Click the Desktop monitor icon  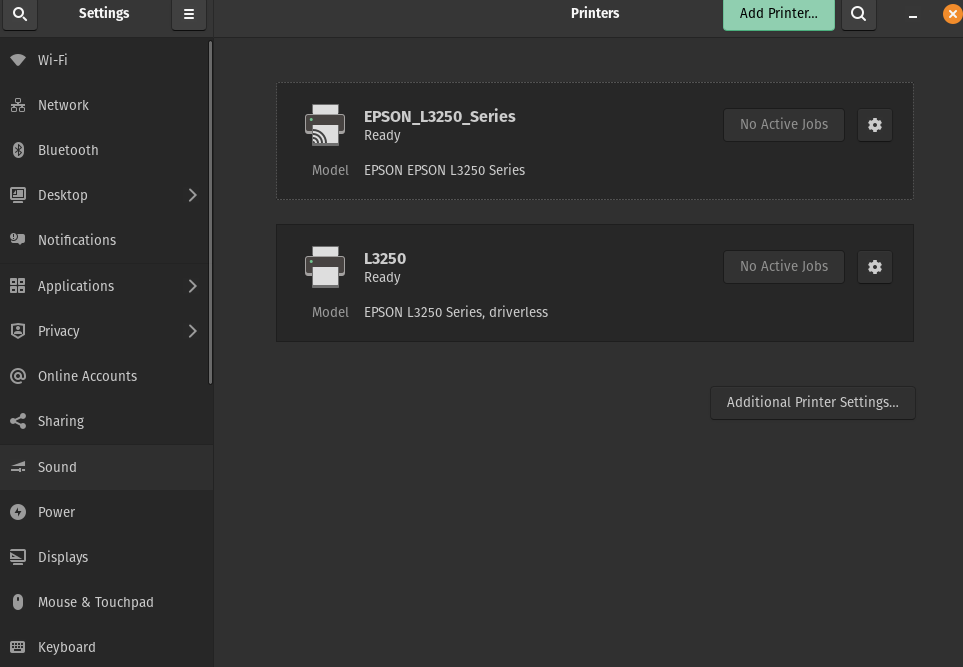coord(18,195)
